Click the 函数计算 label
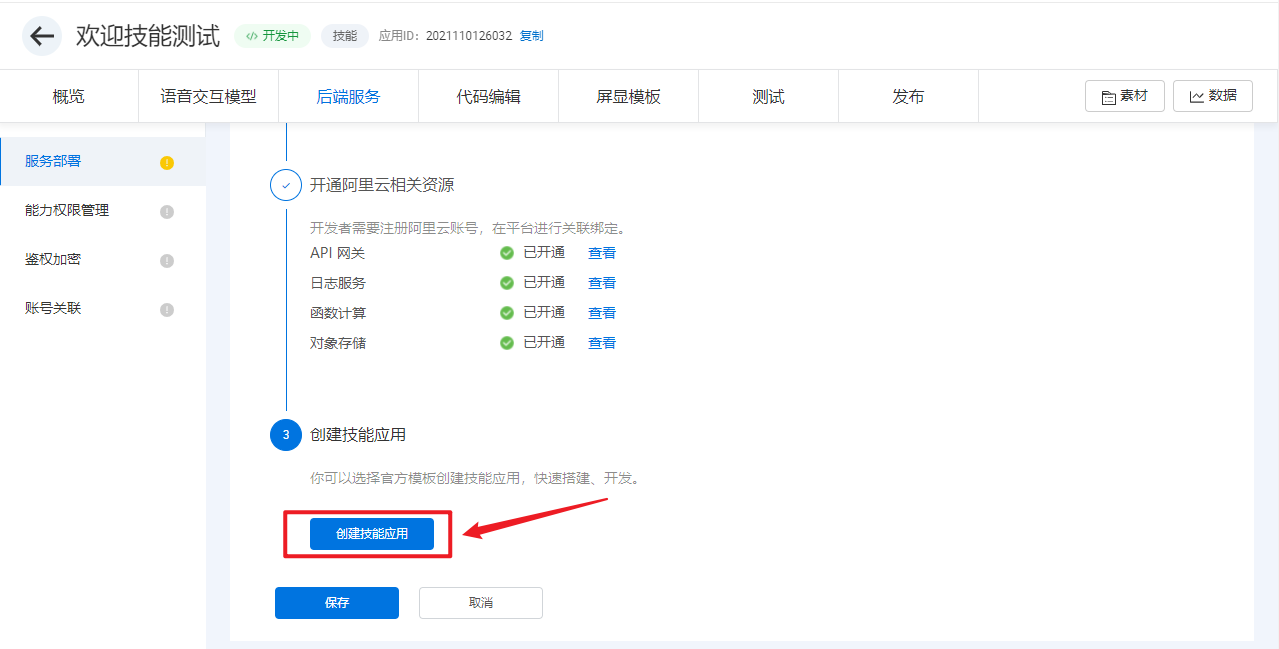This screenshot has height=649, width=1279. pos(338,313)
